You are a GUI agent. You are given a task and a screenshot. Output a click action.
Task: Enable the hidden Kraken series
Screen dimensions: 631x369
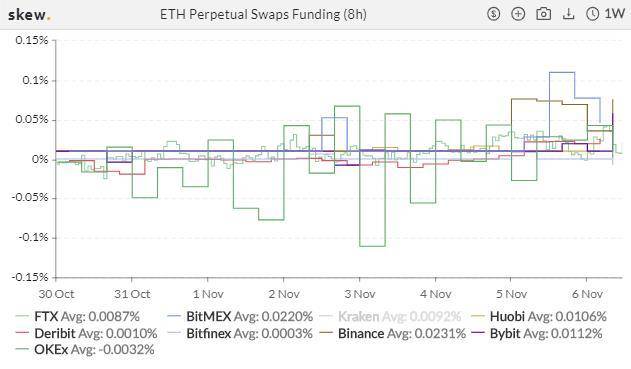tap(390, 316)
